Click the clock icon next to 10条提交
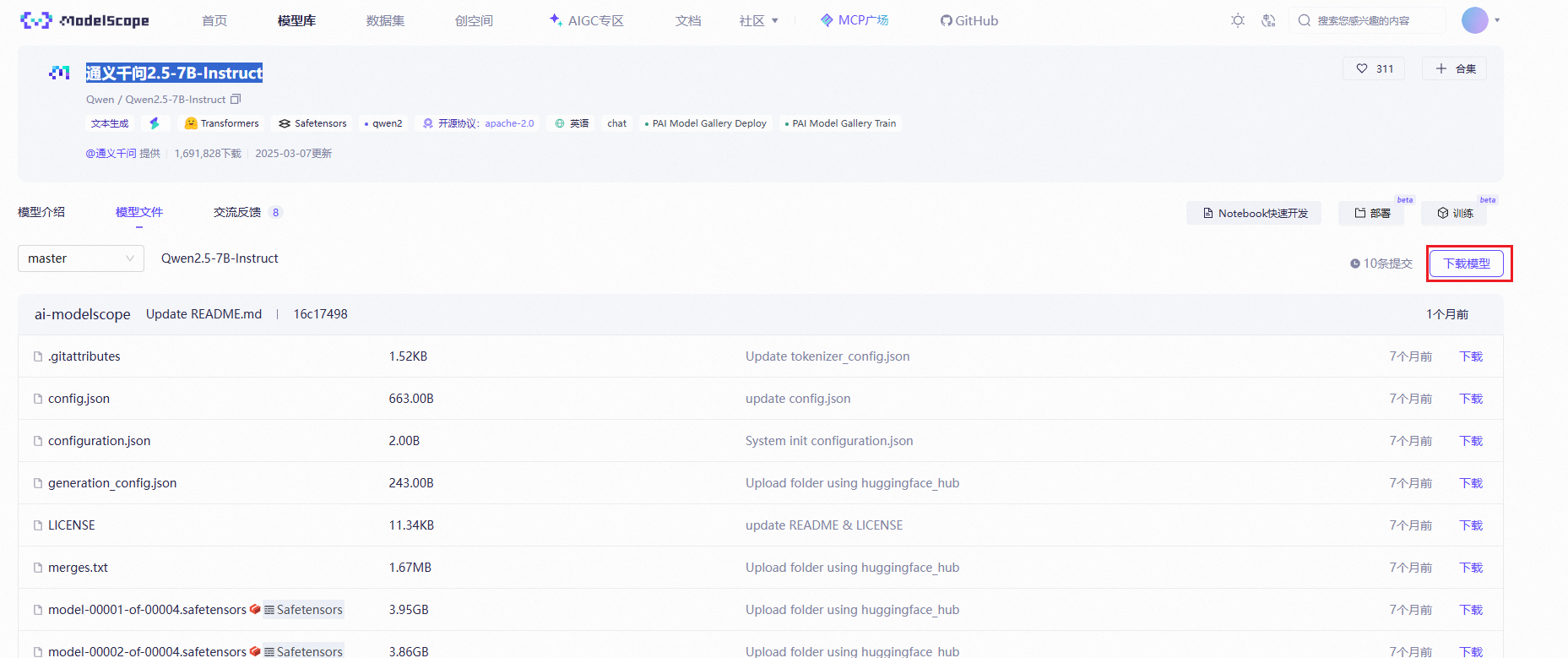1568x658 pixels. pyautogui.click(x=1355, y=264)
